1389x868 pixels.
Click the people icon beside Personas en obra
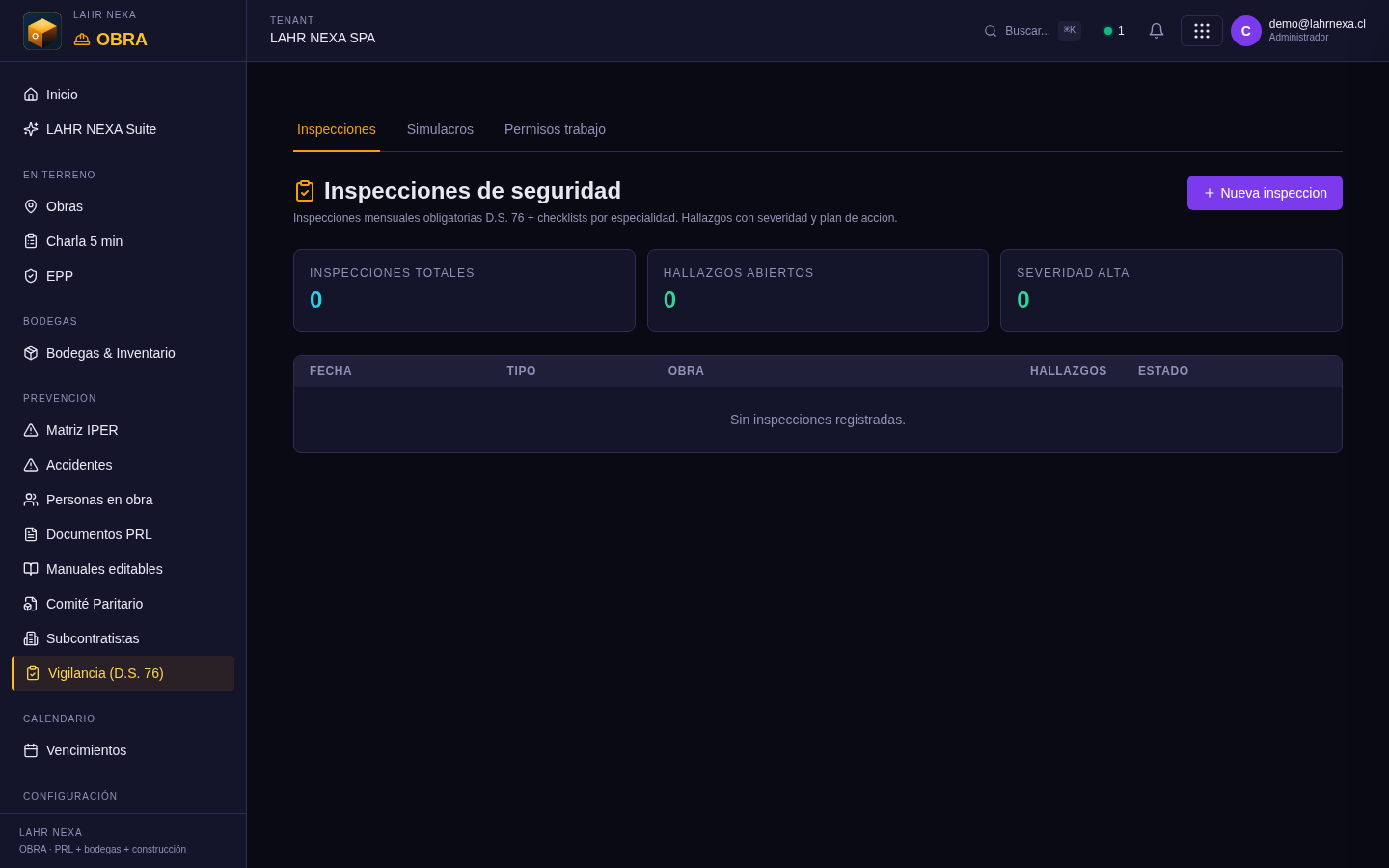click(x=31, y=500)
